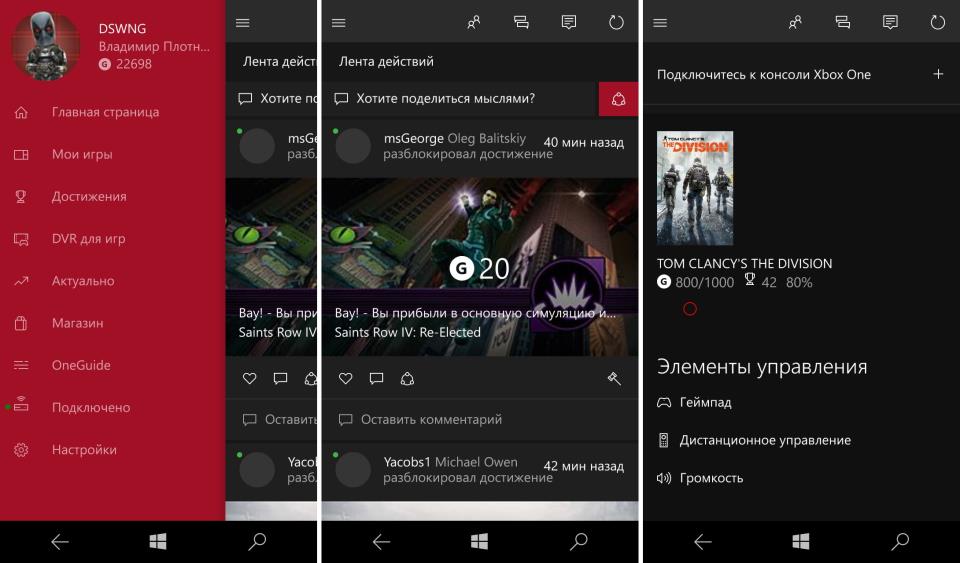Tap back arrow in right phone navbar
This screenshot has width=960, height=563.
702,542
